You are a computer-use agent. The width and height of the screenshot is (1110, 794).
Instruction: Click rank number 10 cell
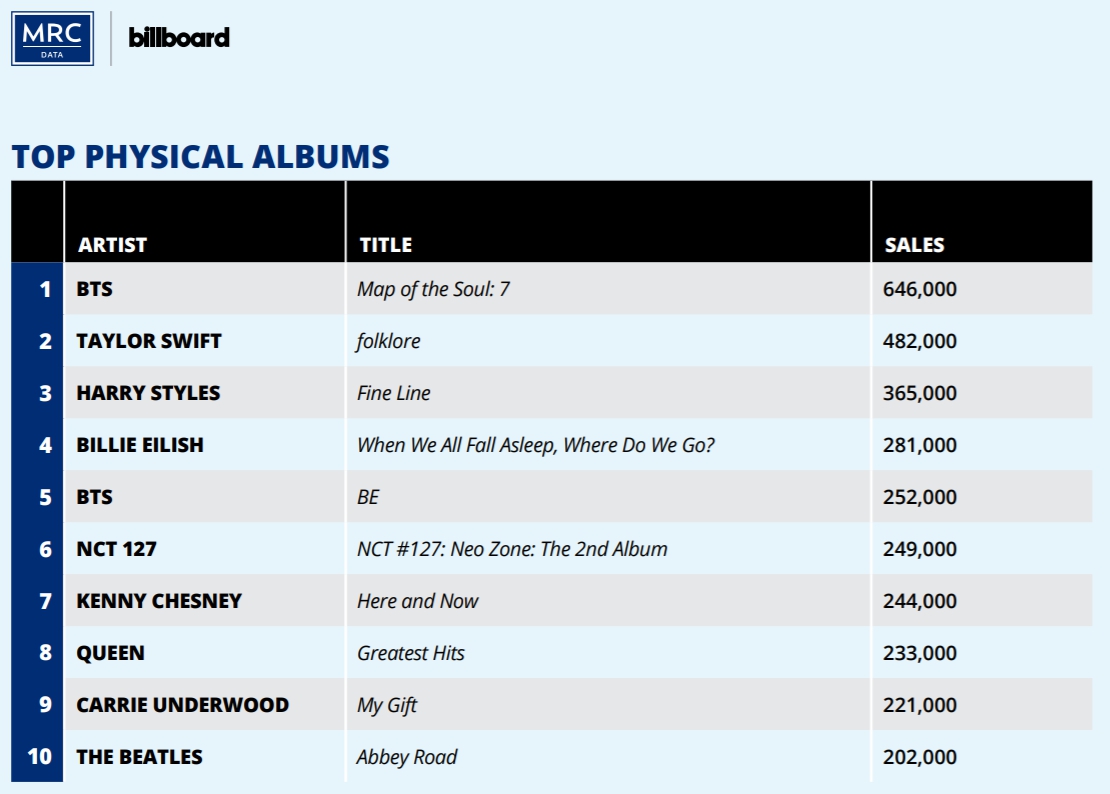(39, 756)
